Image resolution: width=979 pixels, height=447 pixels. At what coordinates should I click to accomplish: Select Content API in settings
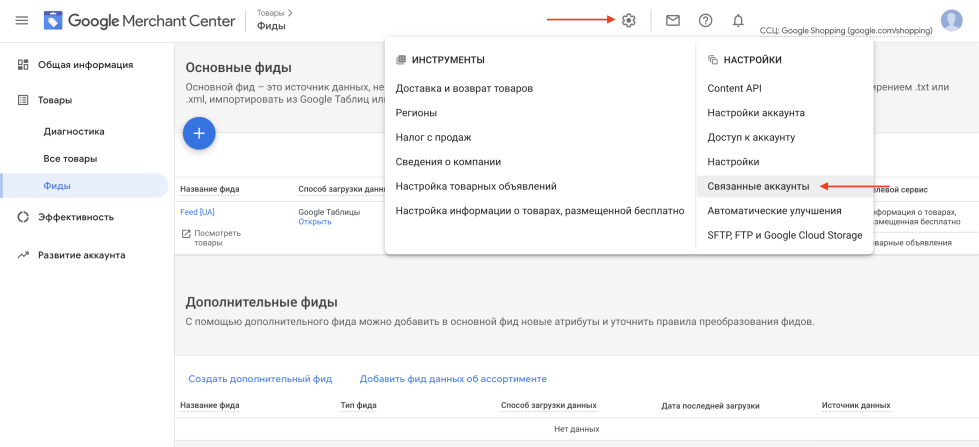click(x=734, y=89)
